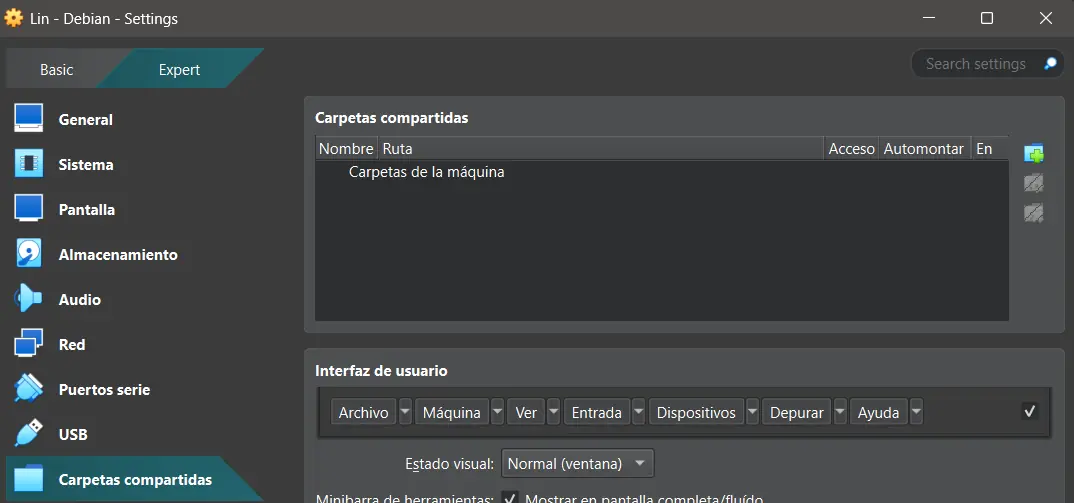This screenshot has width=1074, height=503.
Task: Click the Depurar menu button
Action: click(x=797, y=413)
